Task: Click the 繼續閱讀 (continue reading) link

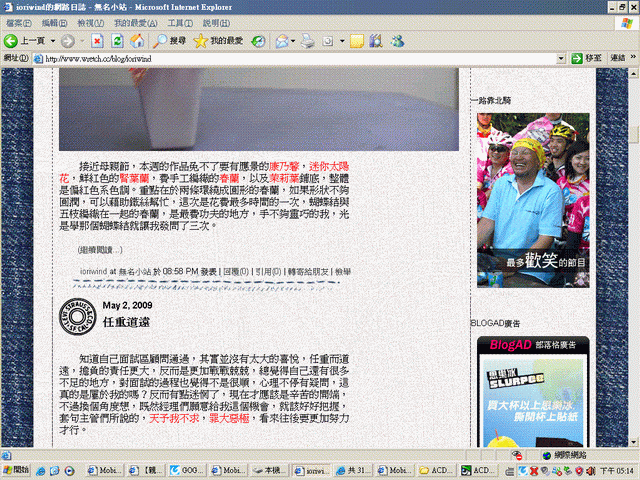Action: [100, 249]
